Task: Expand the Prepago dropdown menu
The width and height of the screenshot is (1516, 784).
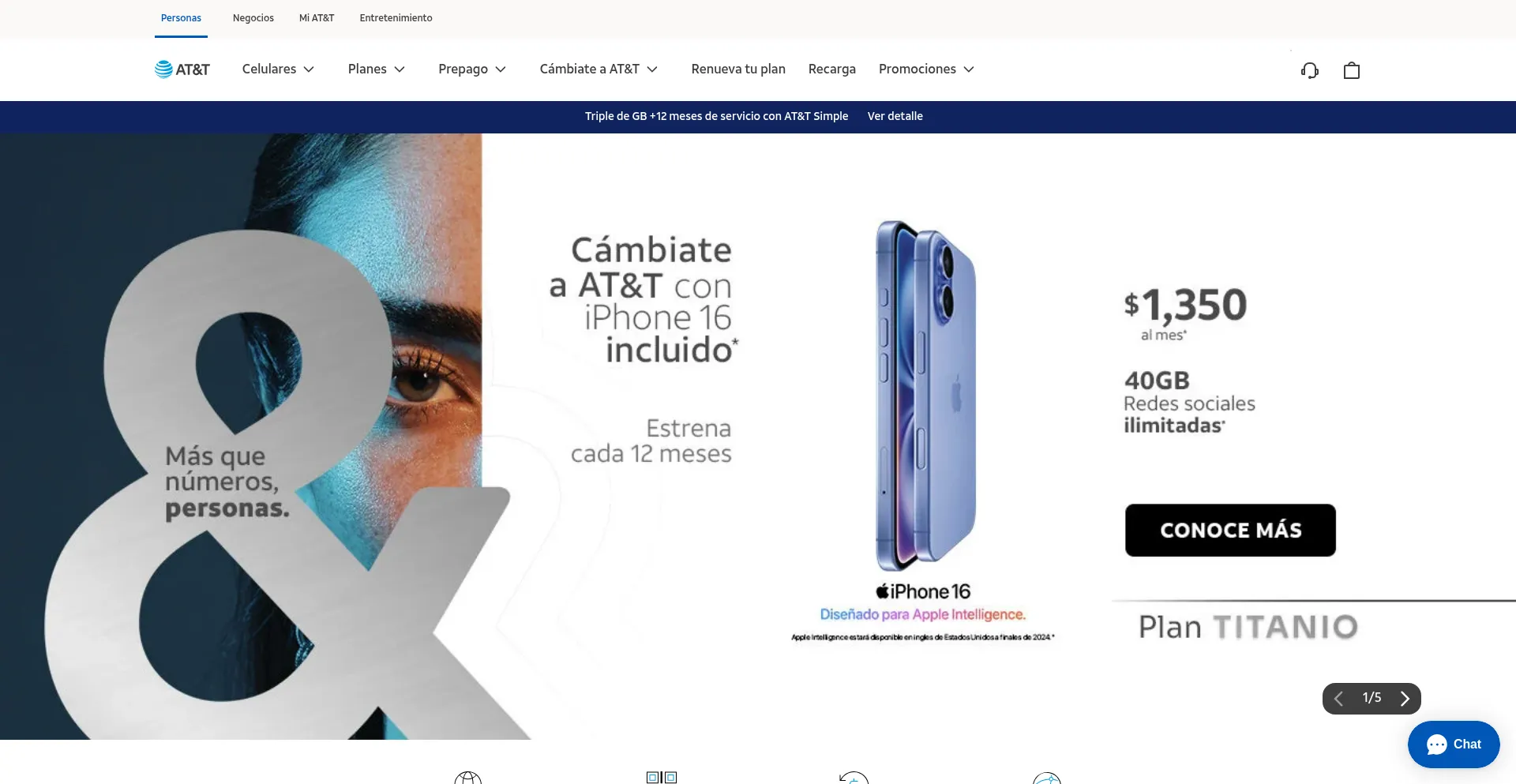Action: pos(472,69)
